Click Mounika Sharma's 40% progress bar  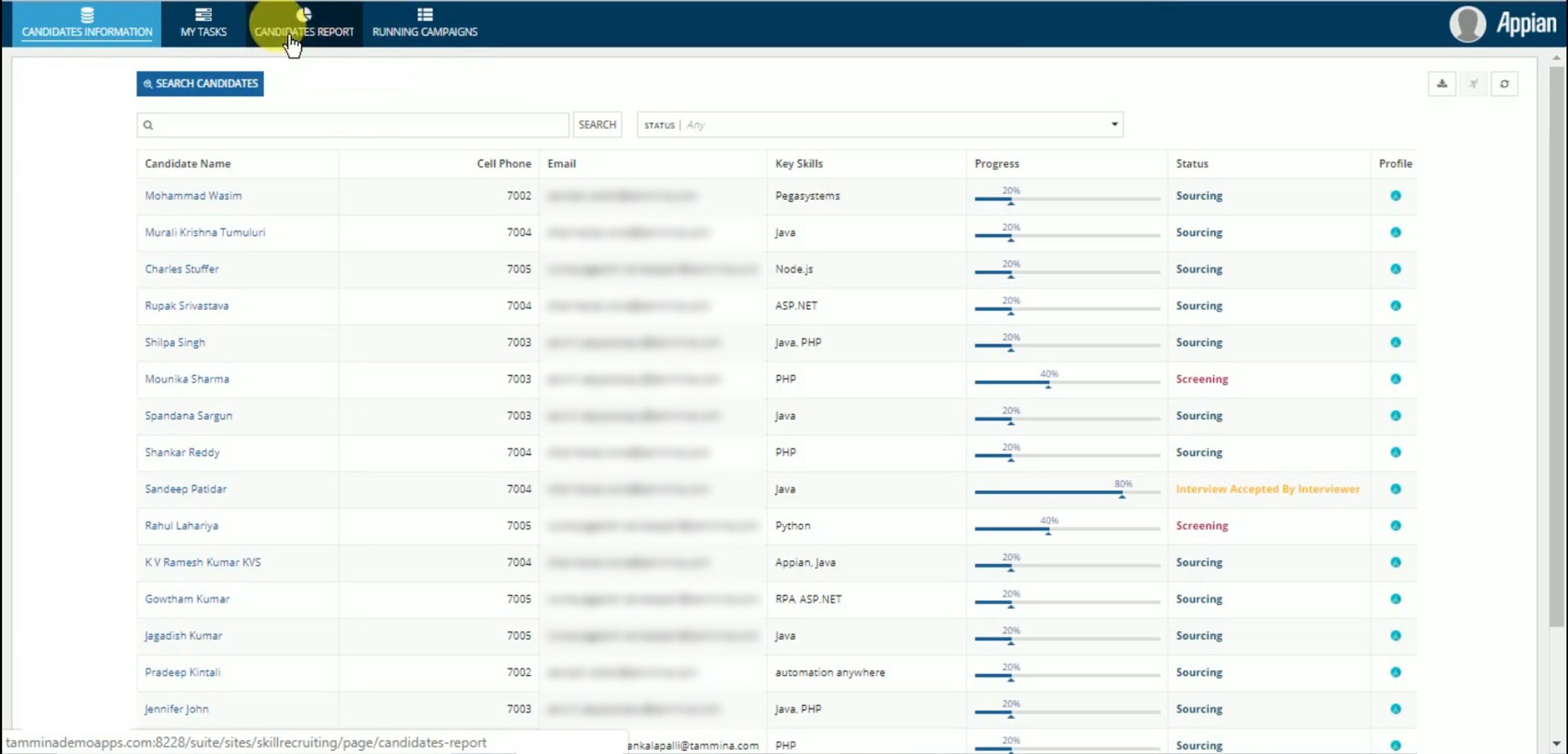tap(1067, 382)
